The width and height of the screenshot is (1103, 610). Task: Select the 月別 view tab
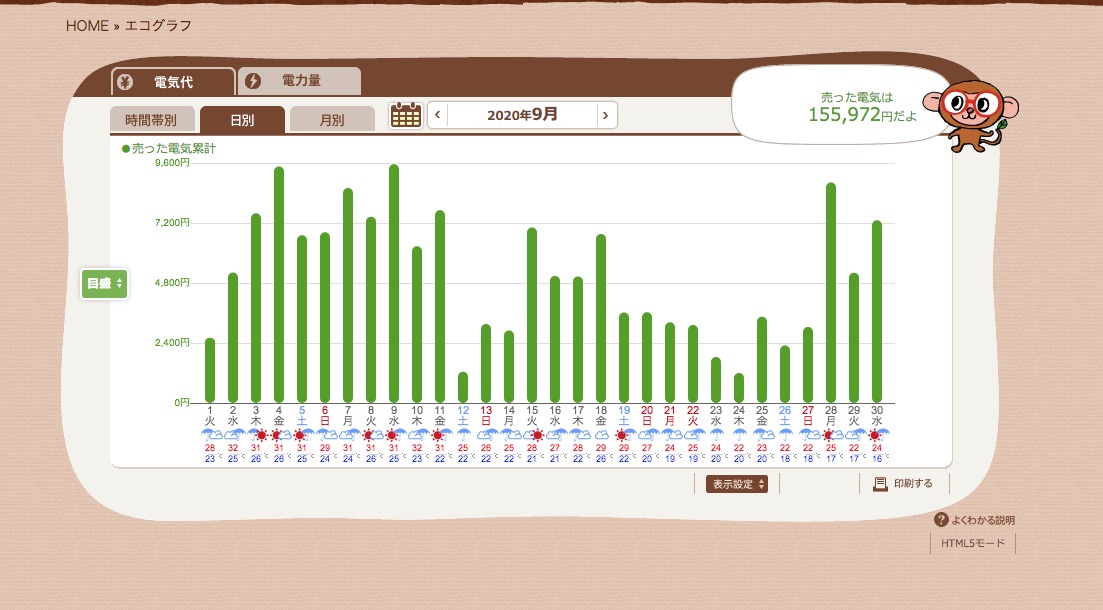tap(332, 120)
